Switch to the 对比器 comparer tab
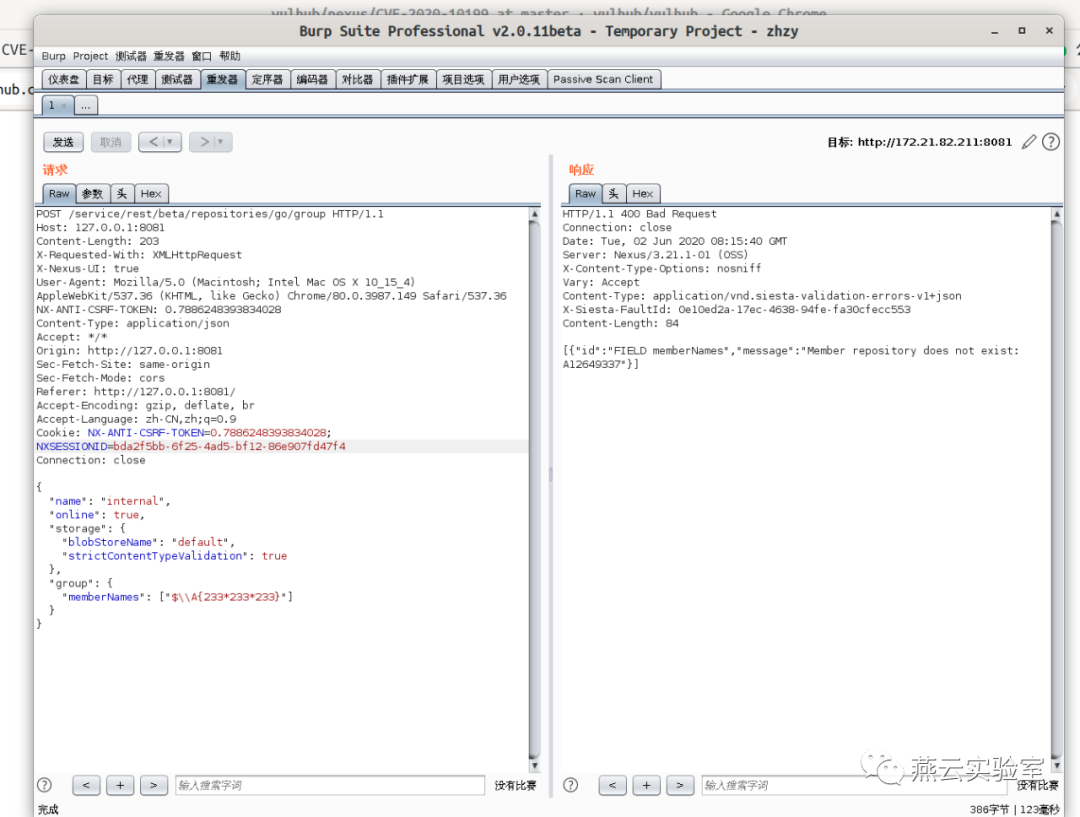 357,79
